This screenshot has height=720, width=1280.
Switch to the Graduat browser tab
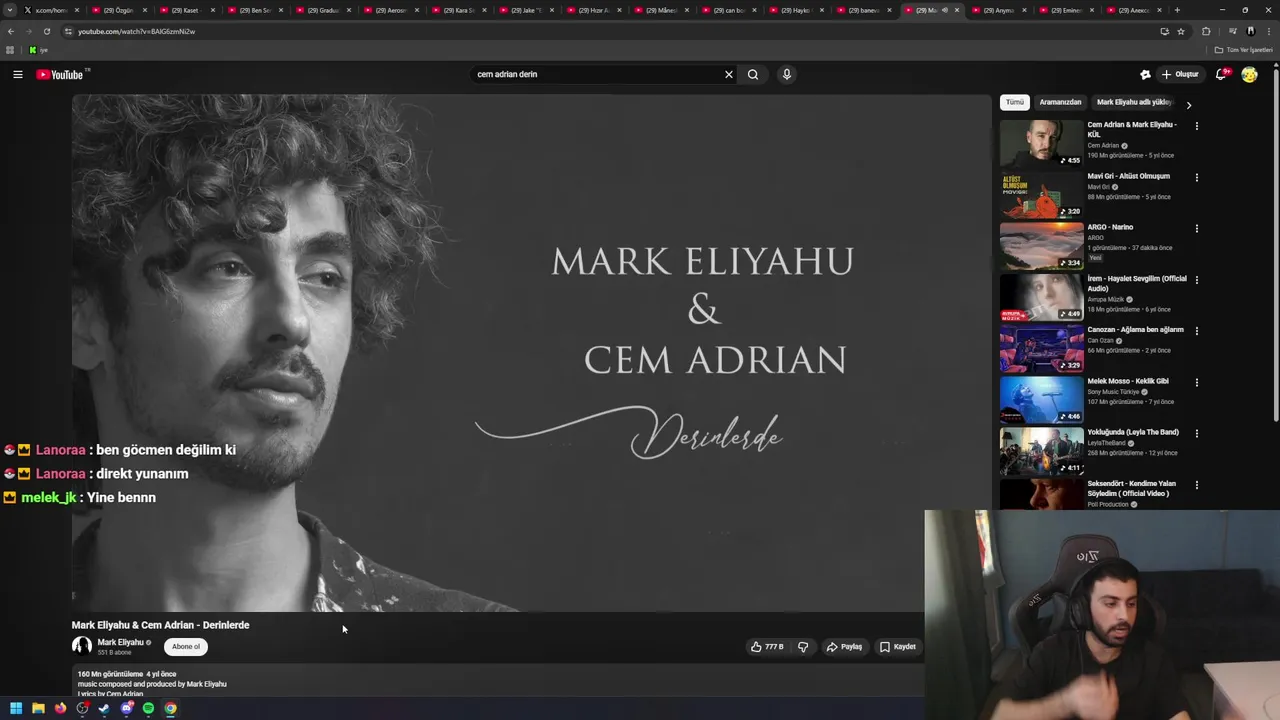click(321, 10)
